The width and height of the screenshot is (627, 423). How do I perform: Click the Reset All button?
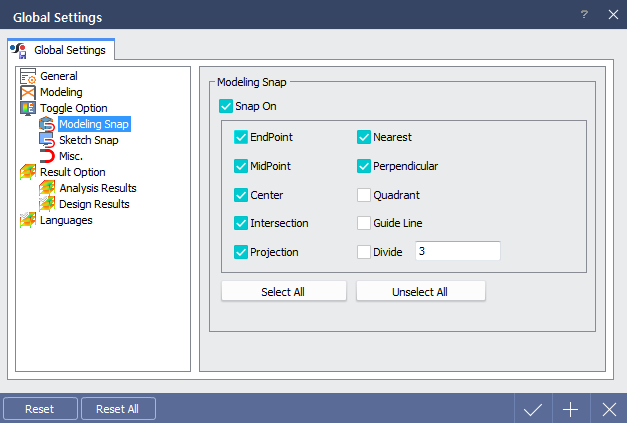click(118, 409)
